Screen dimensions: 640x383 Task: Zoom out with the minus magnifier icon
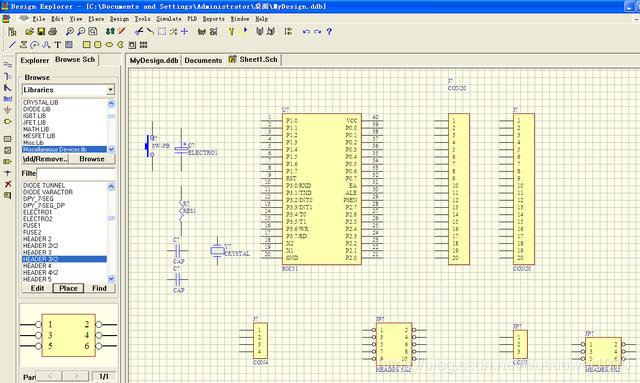81,31
